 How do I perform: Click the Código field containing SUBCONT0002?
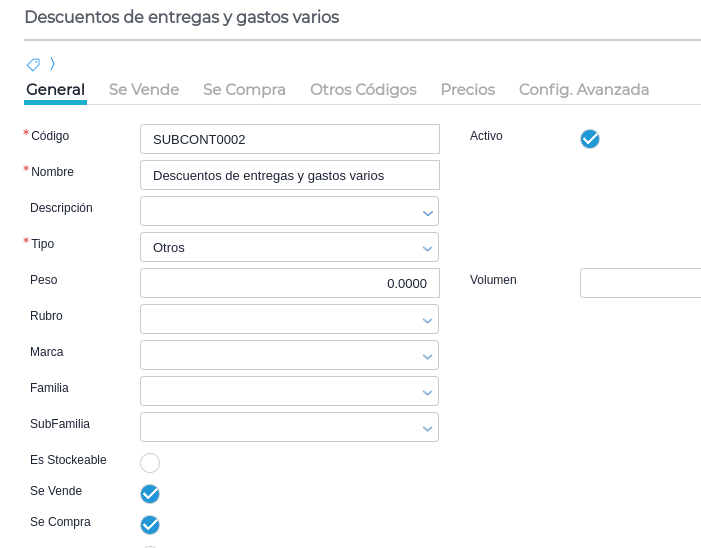pos(290,139)
